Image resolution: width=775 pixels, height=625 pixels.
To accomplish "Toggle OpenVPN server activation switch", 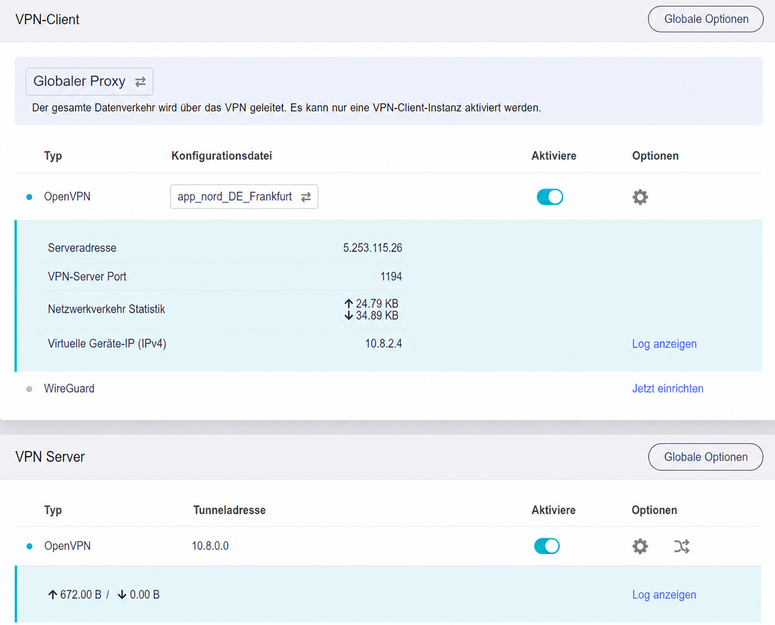I will (x=547, y=546).
